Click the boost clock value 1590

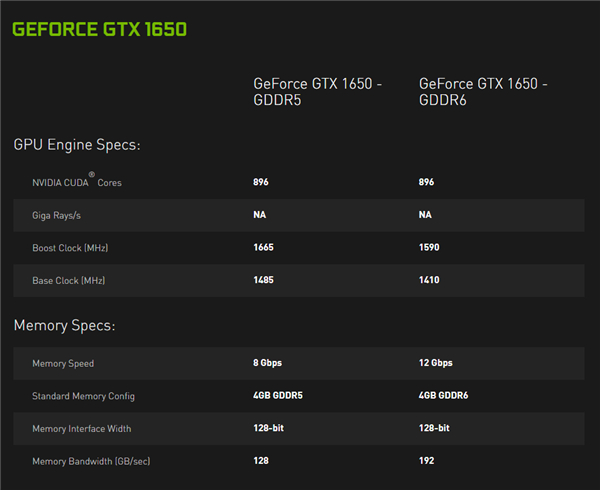(x=429, y=247)
